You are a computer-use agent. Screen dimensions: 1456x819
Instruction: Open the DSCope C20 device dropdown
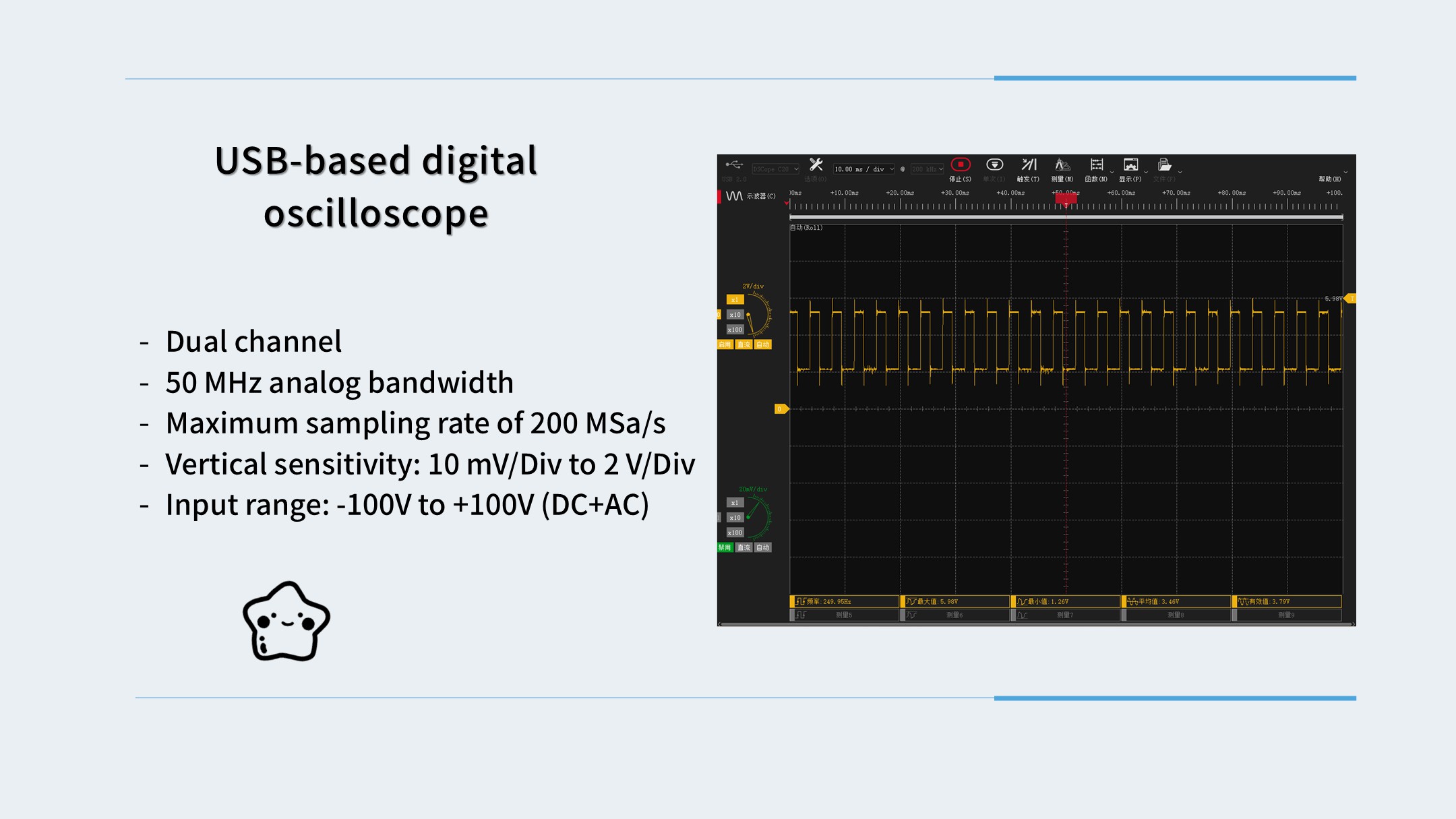pyautogui.click(x=775, y=169)
